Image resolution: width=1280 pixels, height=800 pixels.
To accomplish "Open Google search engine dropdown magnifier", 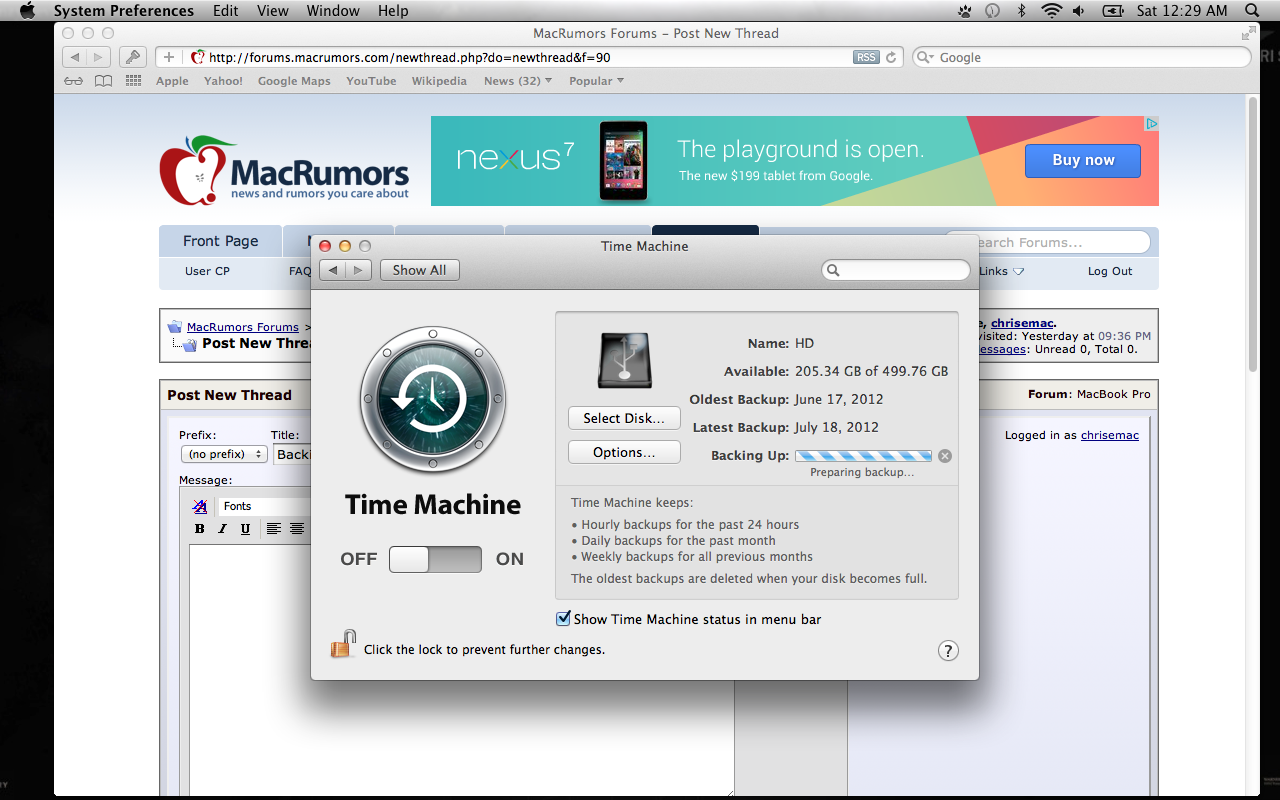I will [x=926, y=57].
